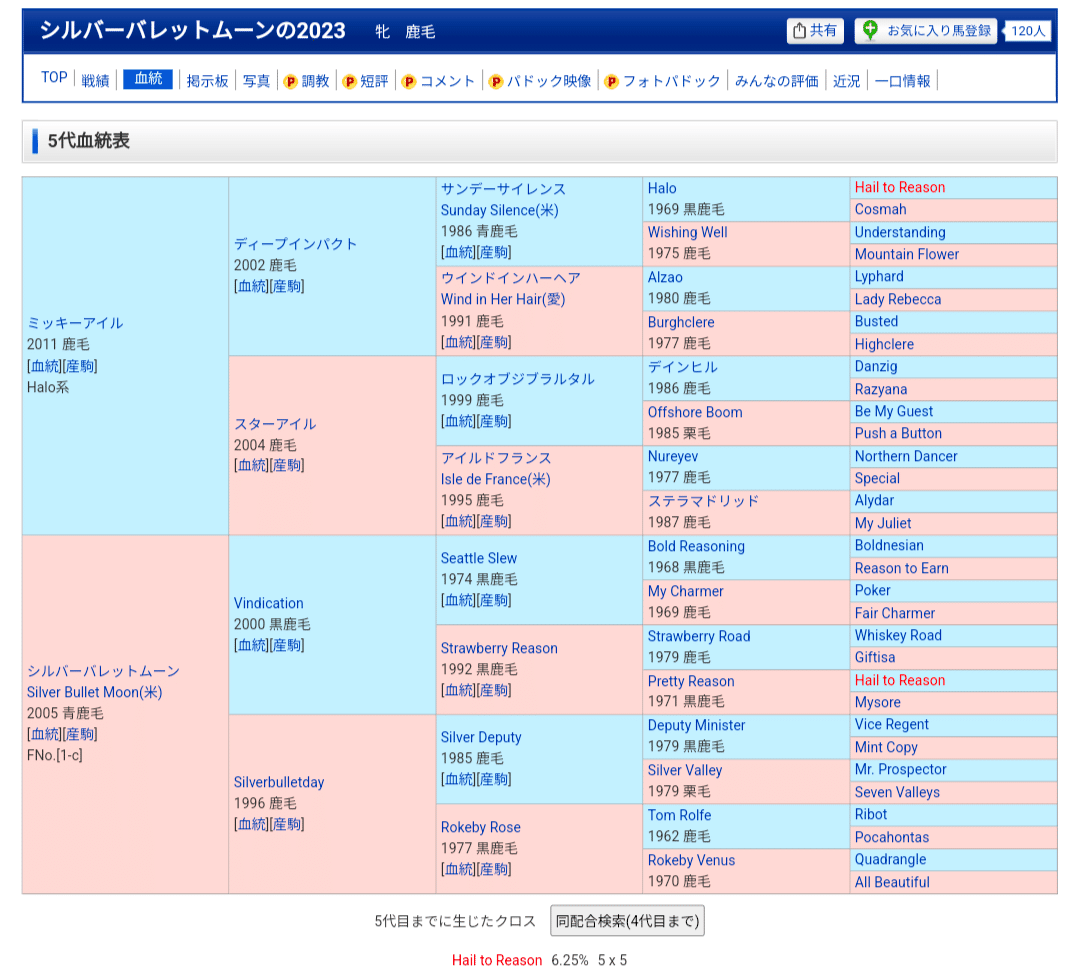Go to the みんなの評価 tab
This screenshot has height=978, width=1080.
(x=776, y=81)
